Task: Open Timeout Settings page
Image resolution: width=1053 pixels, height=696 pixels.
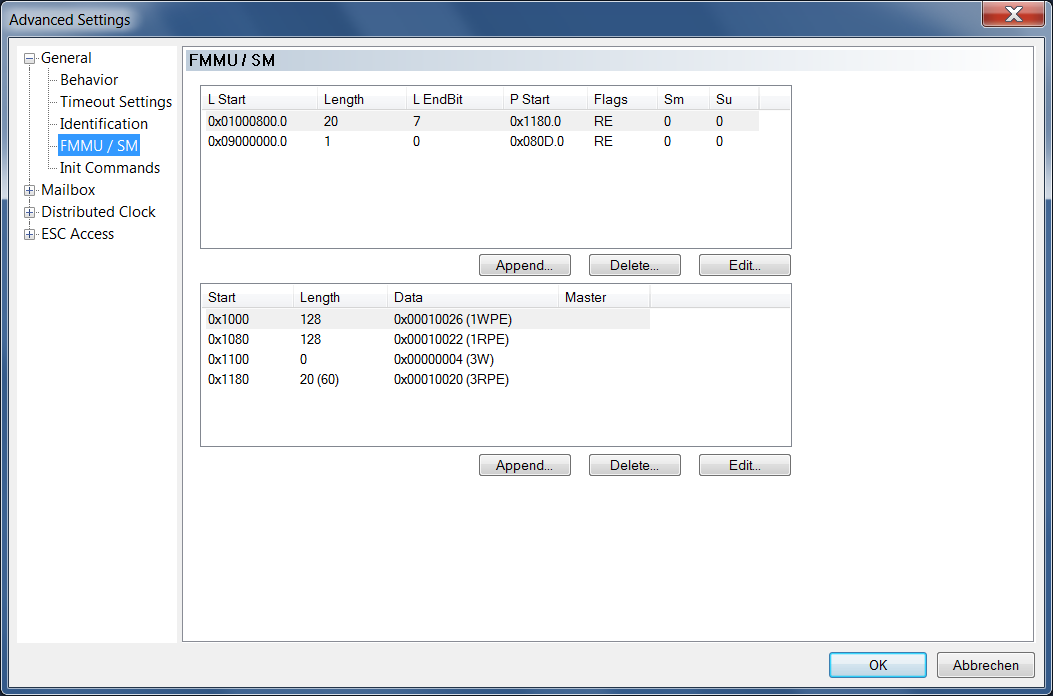Action: click(116, 102)
